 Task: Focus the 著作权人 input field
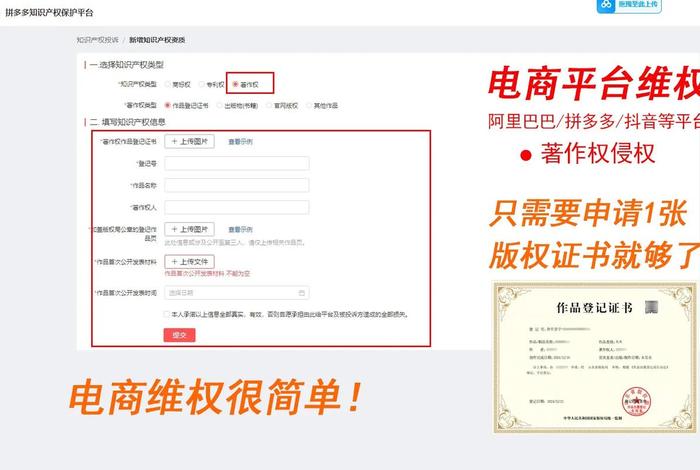pos(237,207)
